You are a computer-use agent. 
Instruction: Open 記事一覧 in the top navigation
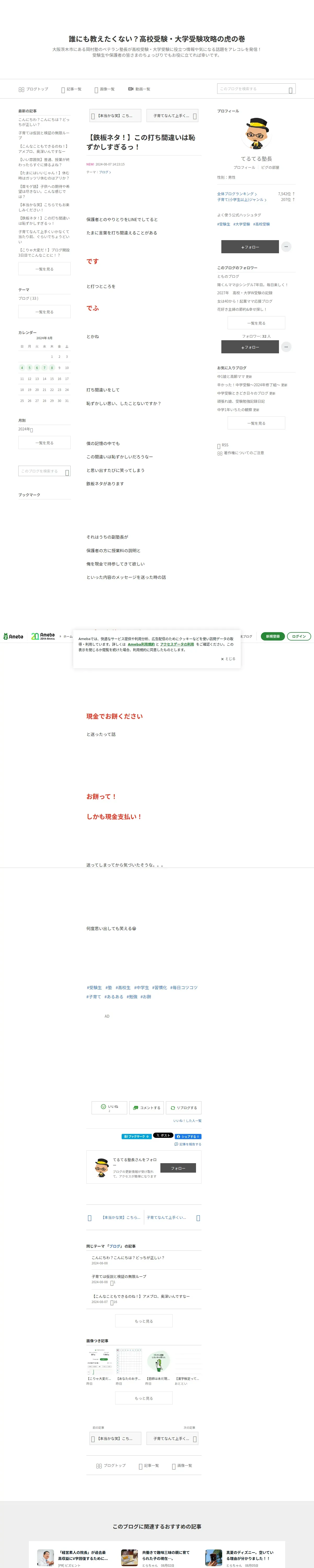click(x=71, y=89)
